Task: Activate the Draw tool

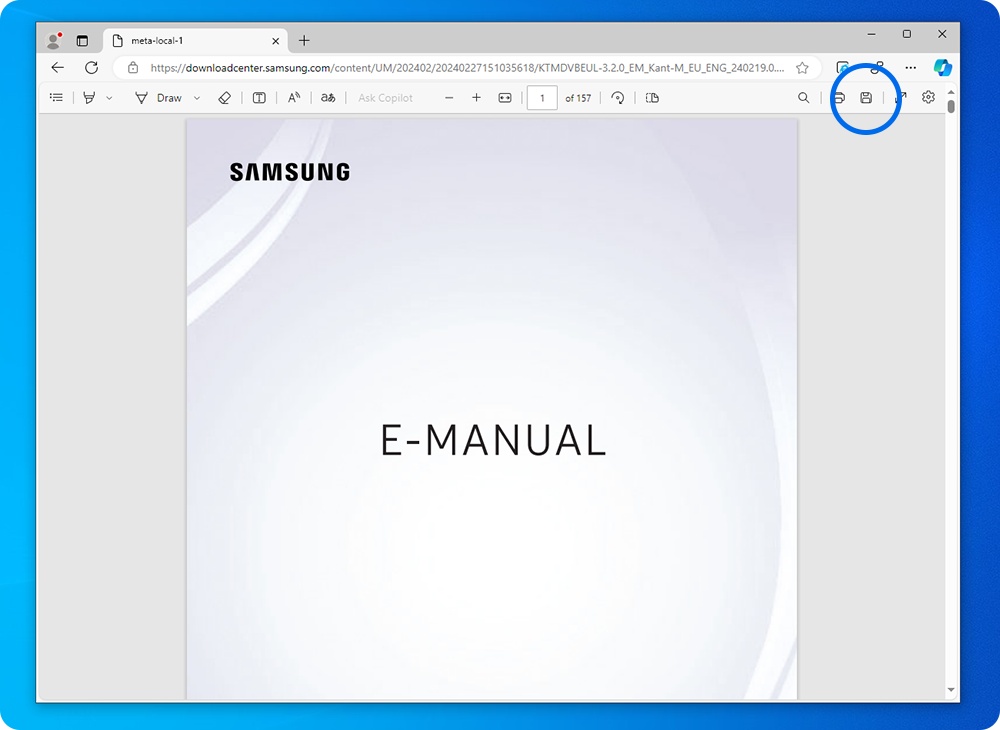Action: [160, 97]
